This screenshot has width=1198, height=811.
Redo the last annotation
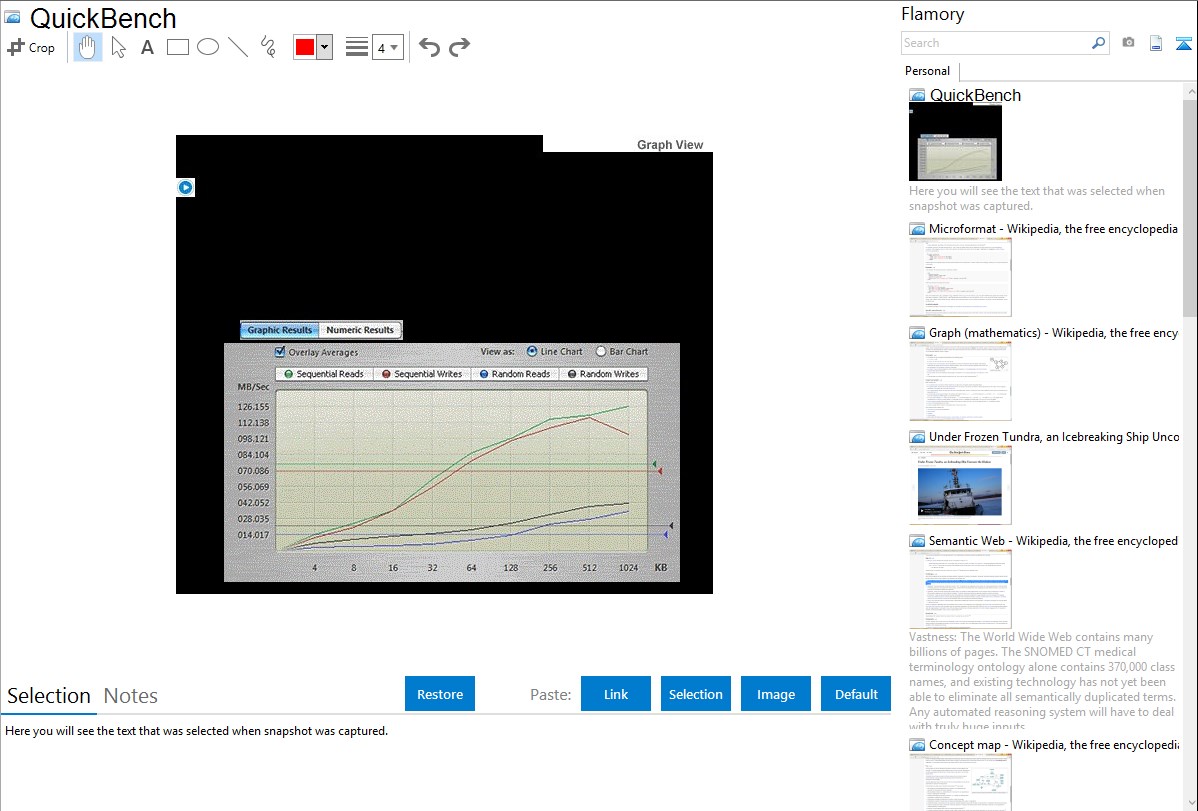(459, 47)
